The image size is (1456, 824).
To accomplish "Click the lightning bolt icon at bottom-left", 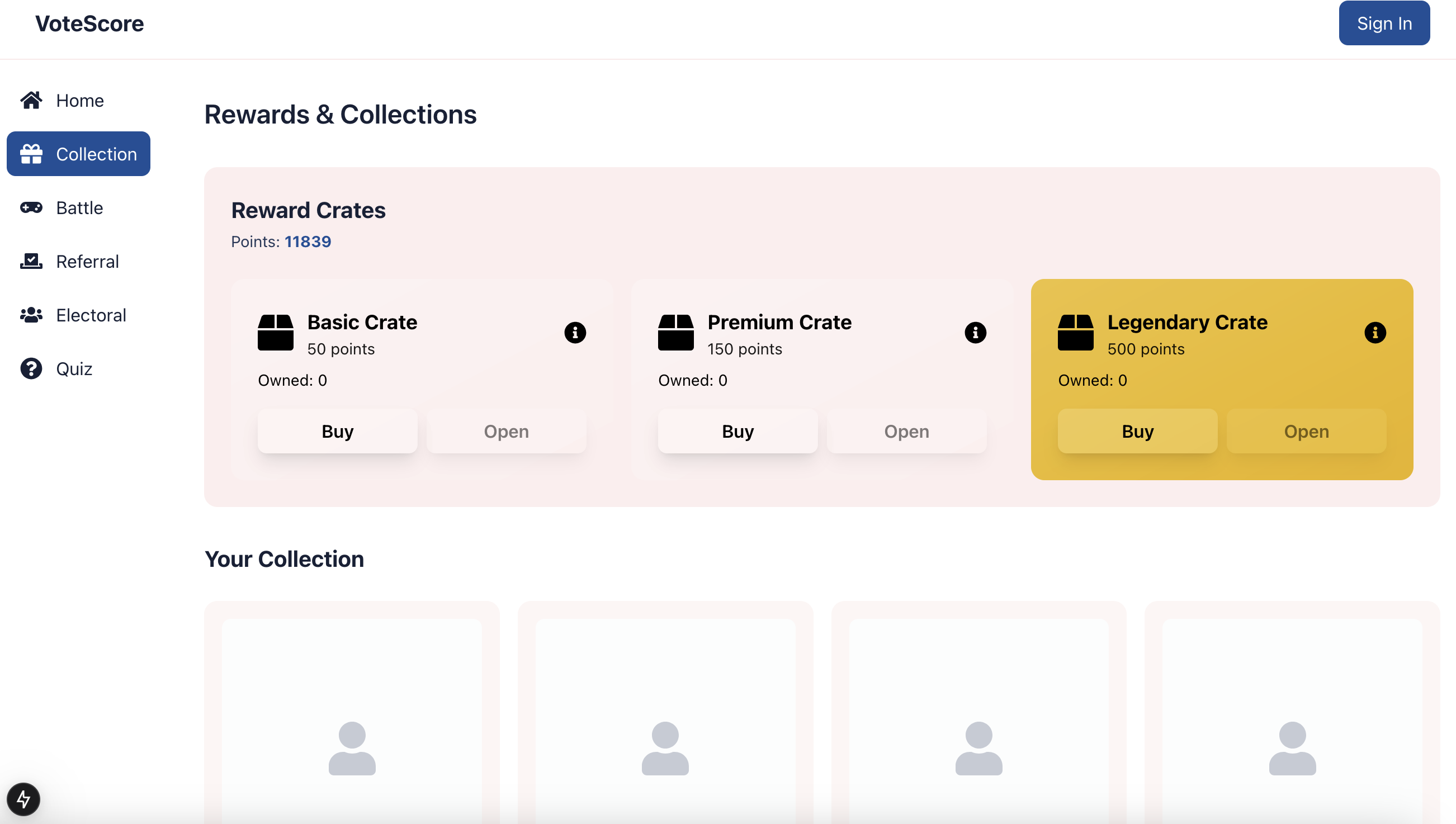I will 23,799.
